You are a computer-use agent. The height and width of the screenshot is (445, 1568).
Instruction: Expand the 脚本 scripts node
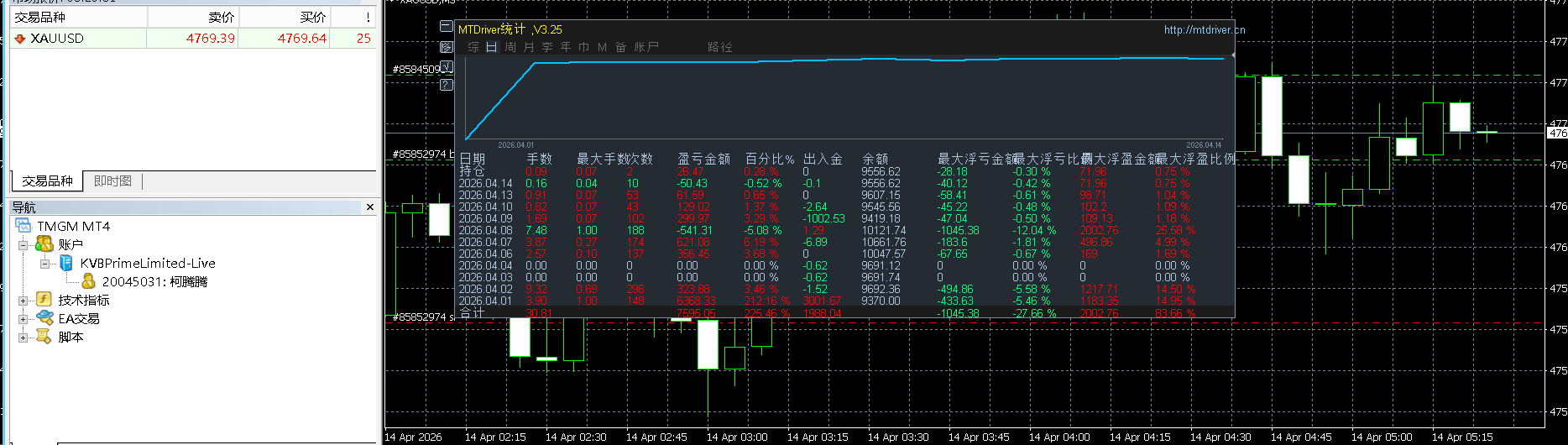[24, 338]
